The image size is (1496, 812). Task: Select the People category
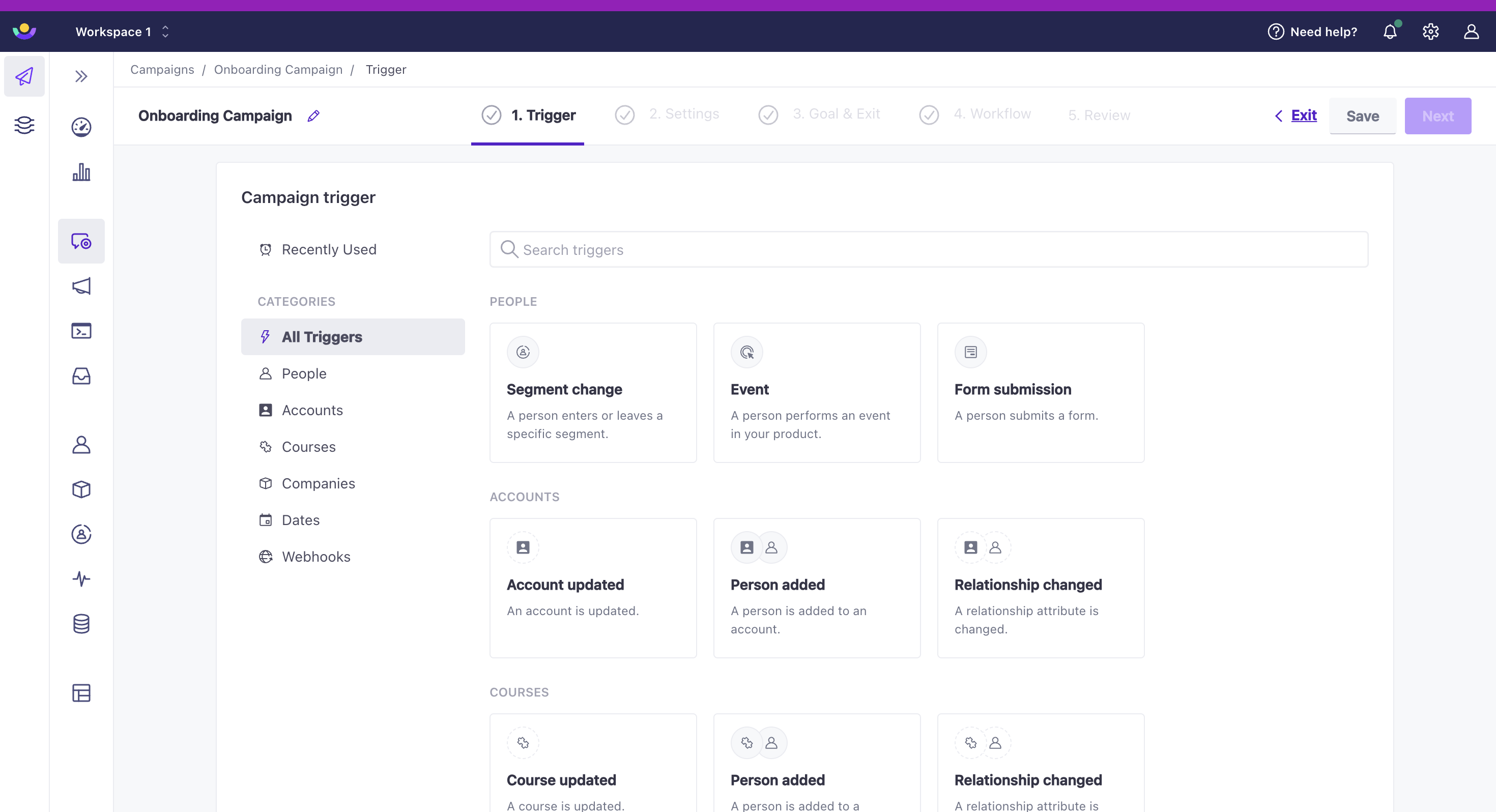coord(353,373)
